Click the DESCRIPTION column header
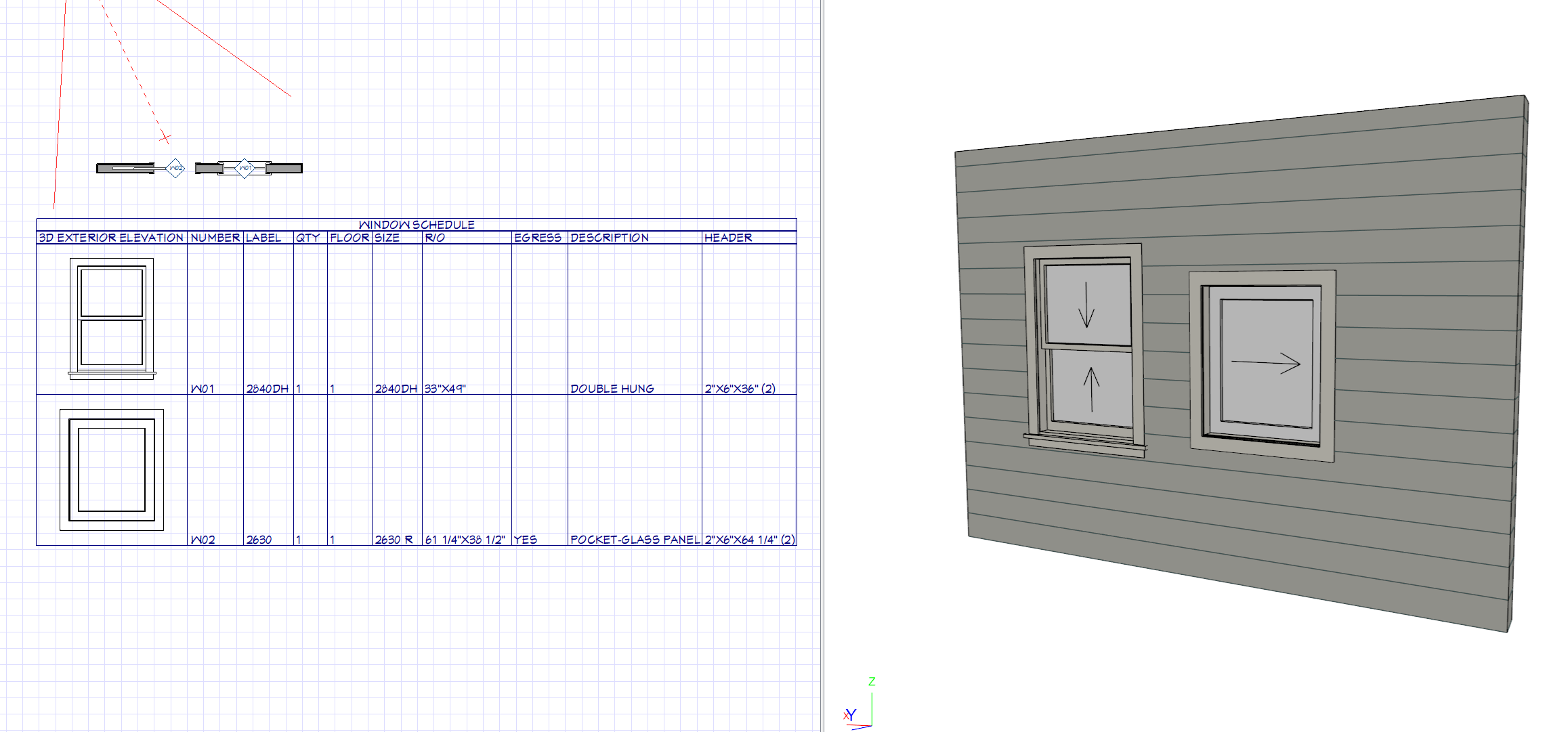Screen dimensions: 1568x732 tap(609, 238)
